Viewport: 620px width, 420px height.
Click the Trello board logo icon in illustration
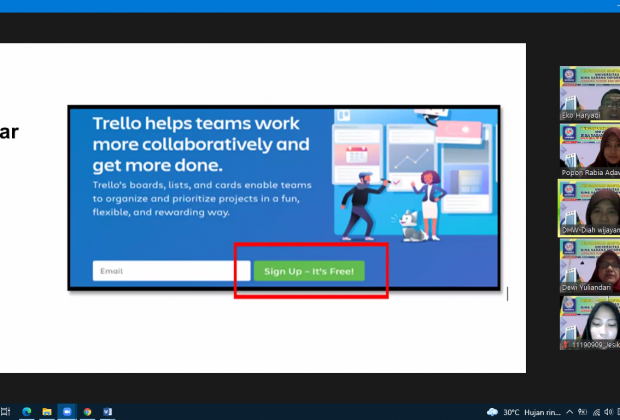(343, 115)
